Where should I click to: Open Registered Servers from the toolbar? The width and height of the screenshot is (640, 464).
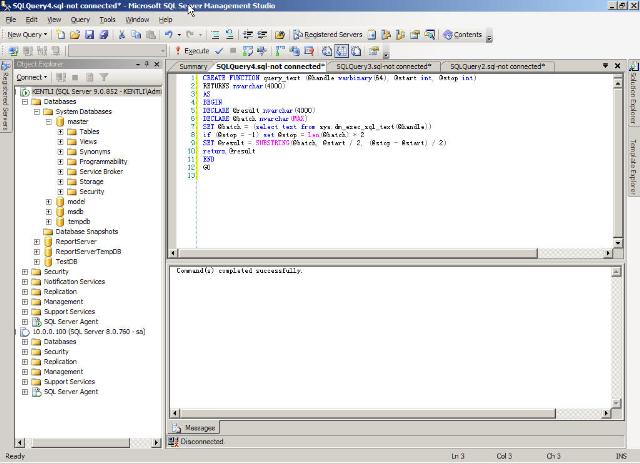[326, 34]
